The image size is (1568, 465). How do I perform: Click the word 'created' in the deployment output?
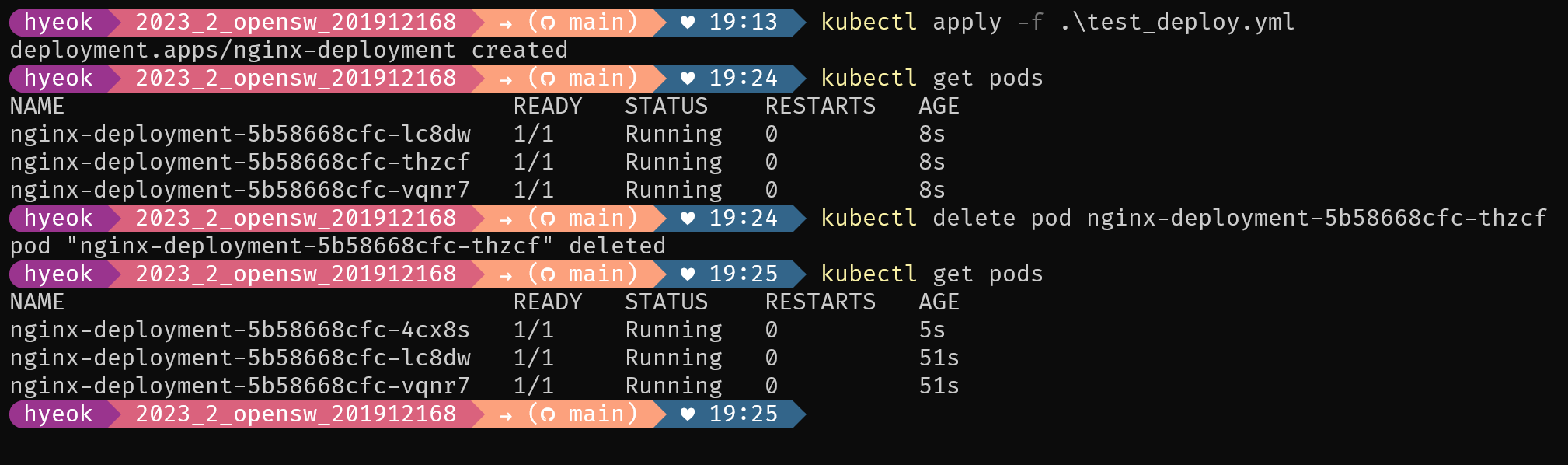(520, 50)
